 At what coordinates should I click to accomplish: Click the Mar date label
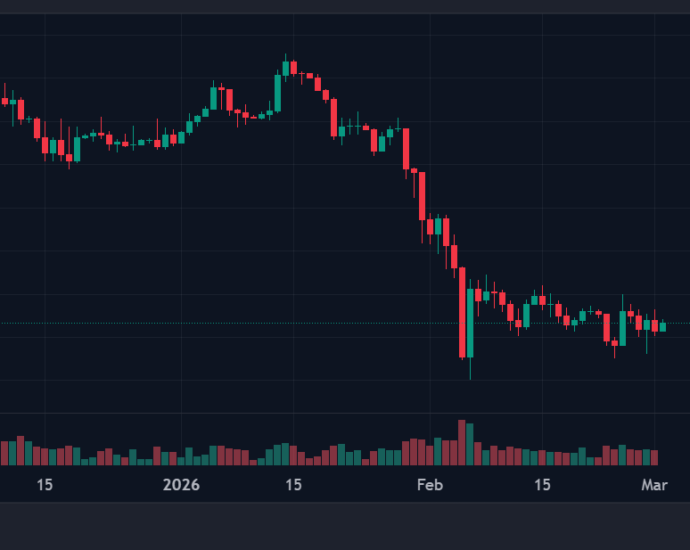[654, 485]
